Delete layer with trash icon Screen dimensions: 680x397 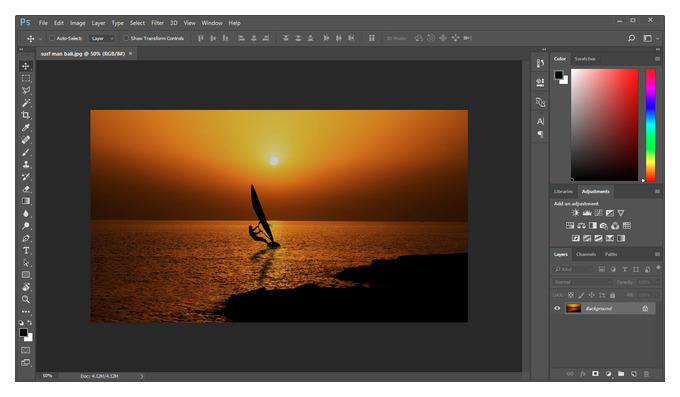pyautogui.click(x=646, y=374)
